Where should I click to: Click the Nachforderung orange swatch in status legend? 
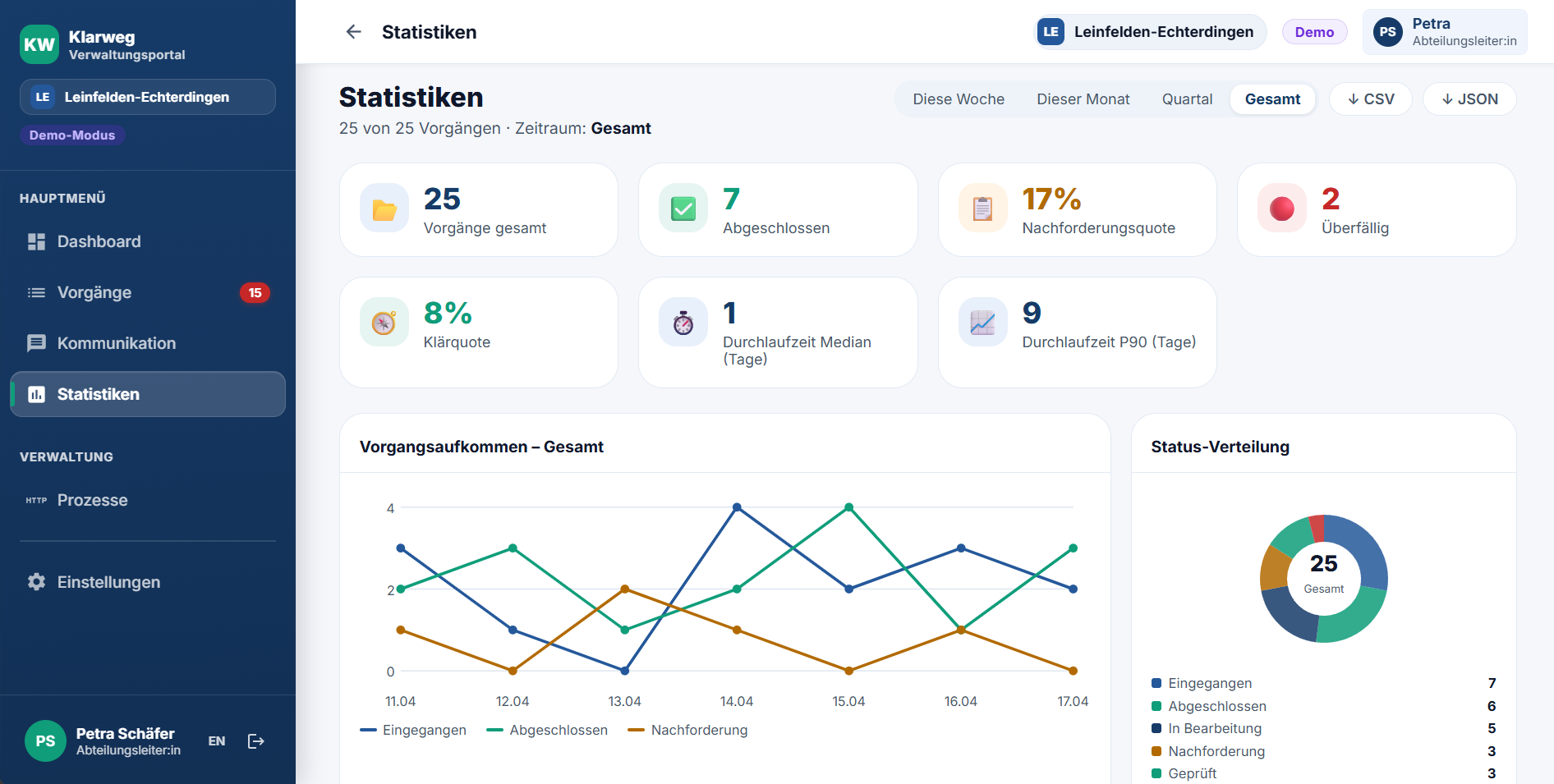point(1156,751)
